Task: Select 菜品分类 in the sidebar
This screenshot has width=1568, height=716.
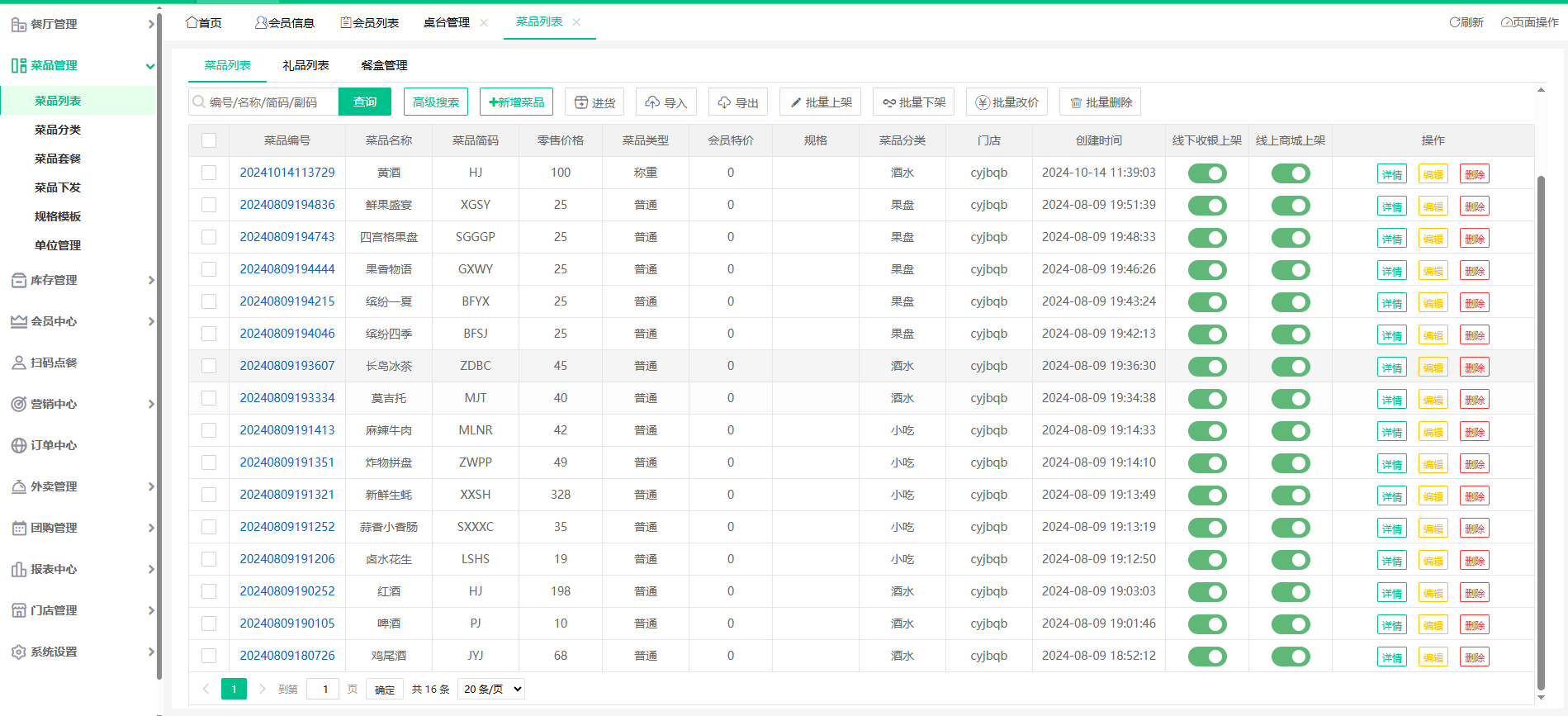Action: pos(58,130)
